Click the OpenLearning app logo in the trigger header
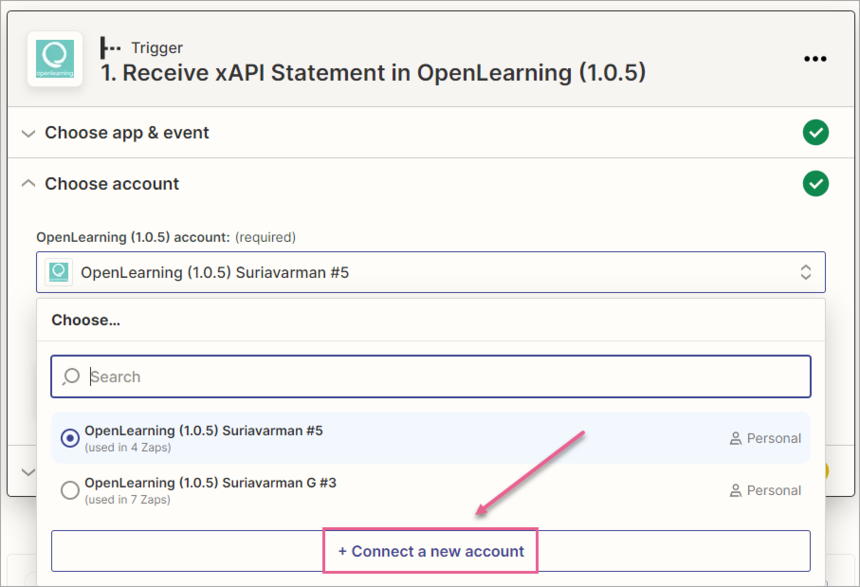The height and width of the screenshot is (587, 860). tap(55, 59)
